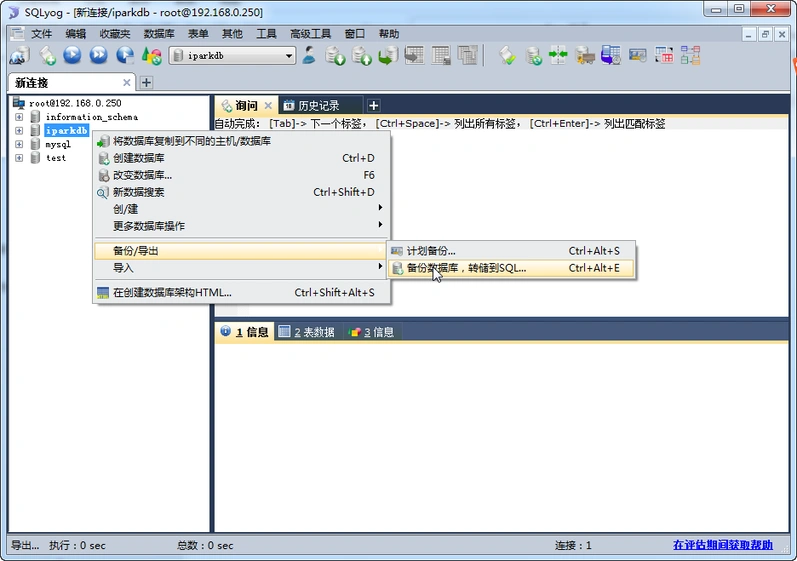
Task: Open the 编辑 menu
Action: click(x=76, y=34)
